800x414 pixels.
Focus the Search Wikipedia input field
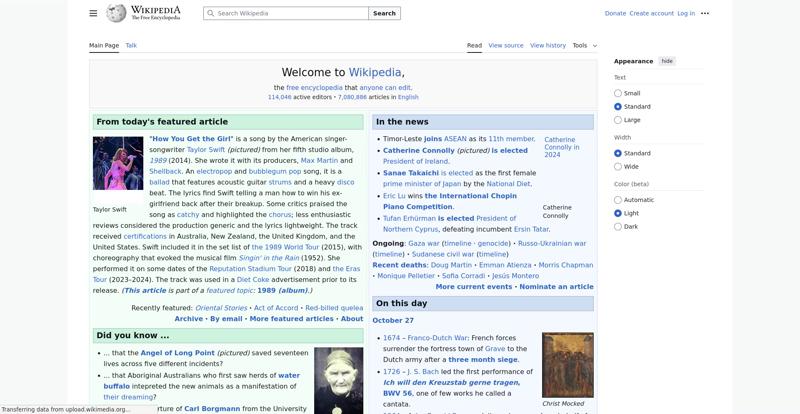click(x=290, y=13)
